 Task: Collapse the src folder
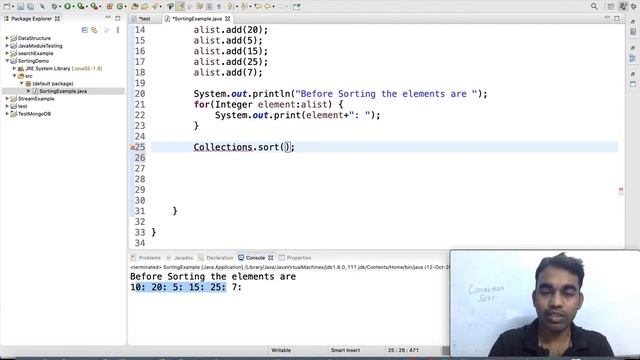[14, 76]
